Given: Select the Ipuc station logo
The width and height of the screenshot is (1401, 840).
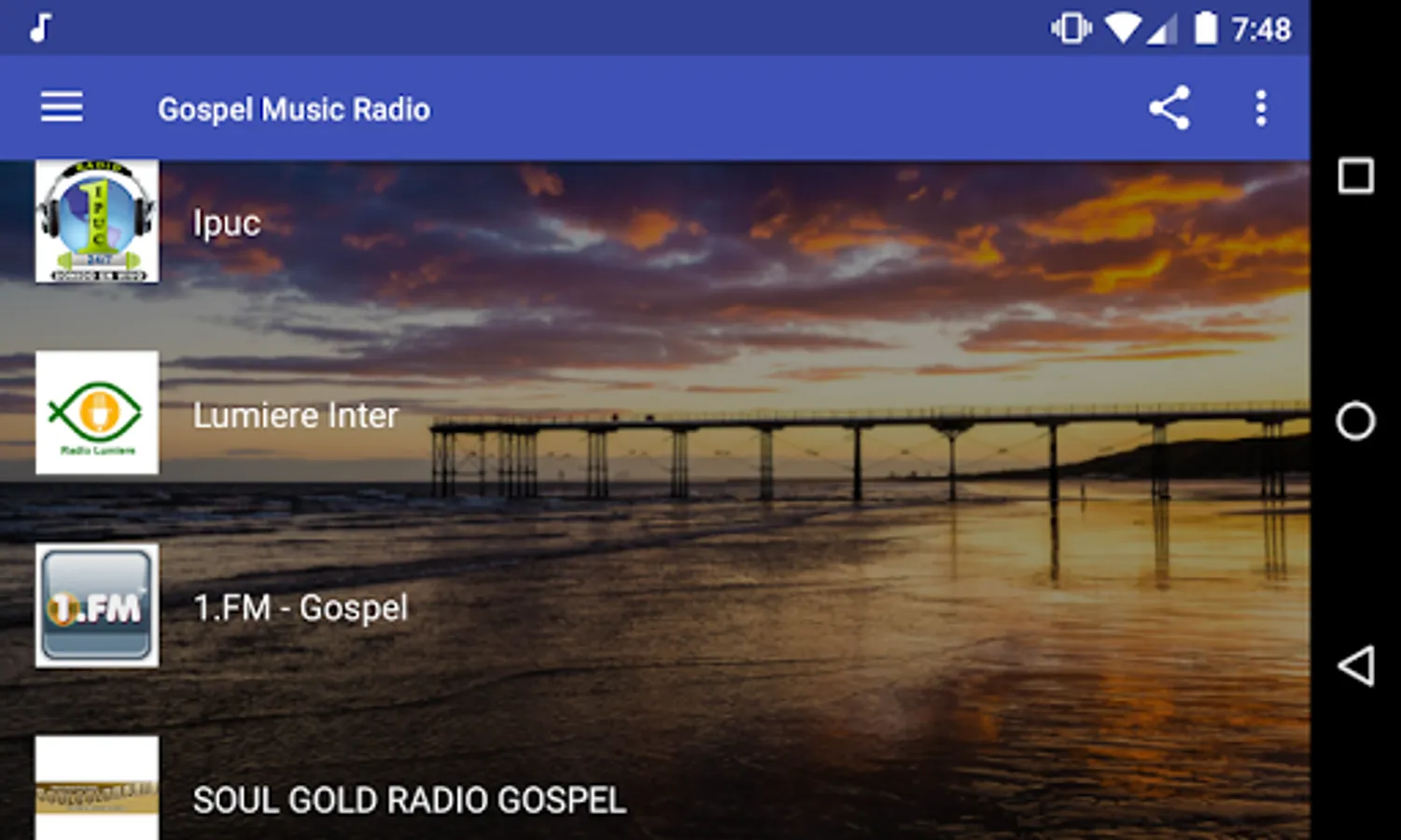Looking at the screenshot, I should 97,221.
